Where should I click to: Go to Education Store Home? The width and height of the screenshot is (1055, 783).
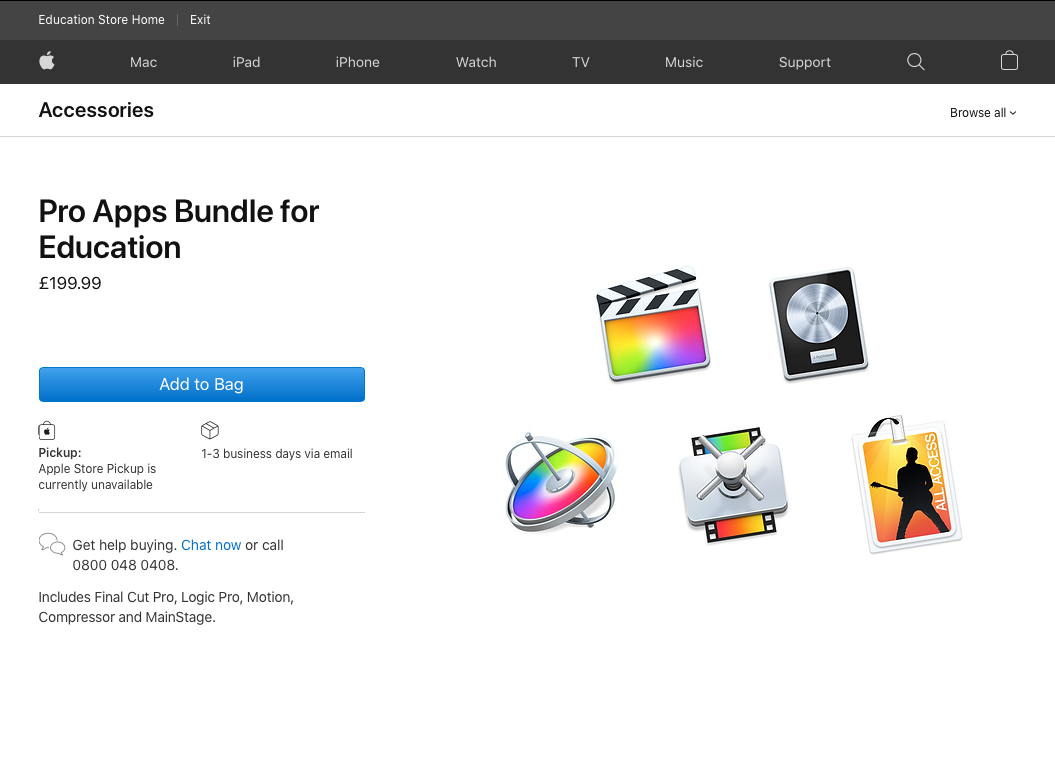(x=101, y=20)
